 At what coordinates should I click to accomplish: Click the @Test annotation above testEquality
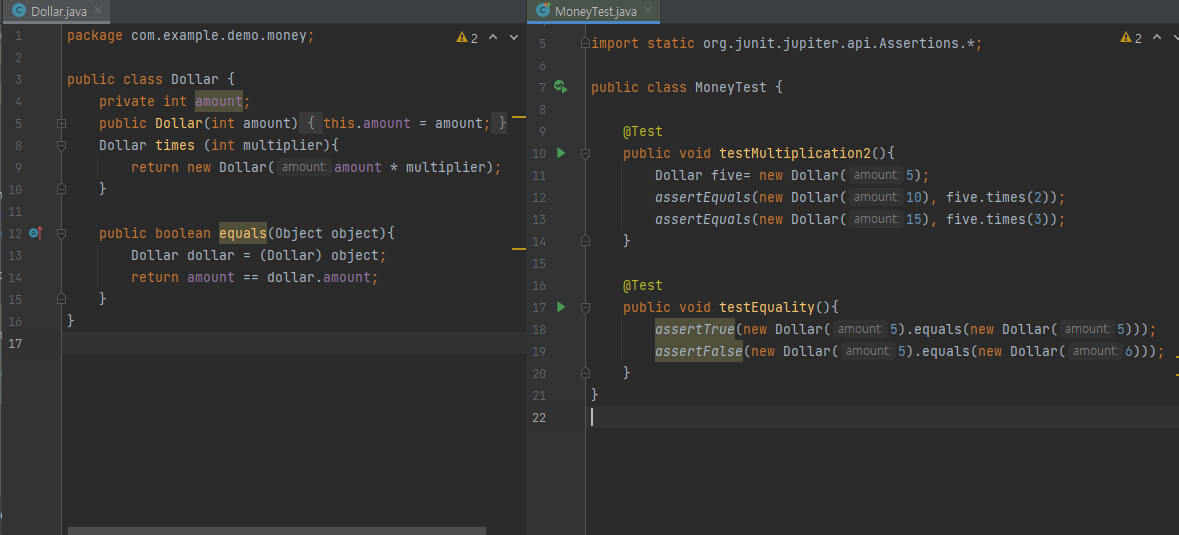tap(643, 286)
